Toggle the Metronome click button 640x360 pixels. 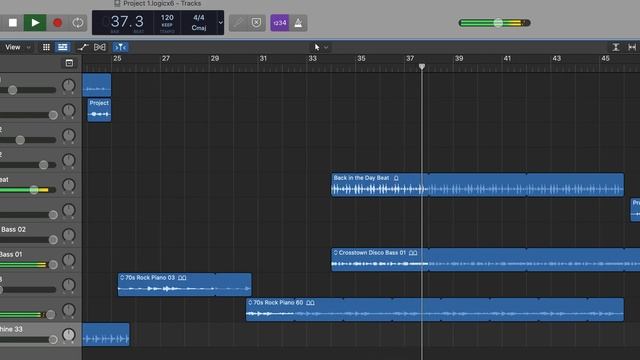(x=298, y=23)
